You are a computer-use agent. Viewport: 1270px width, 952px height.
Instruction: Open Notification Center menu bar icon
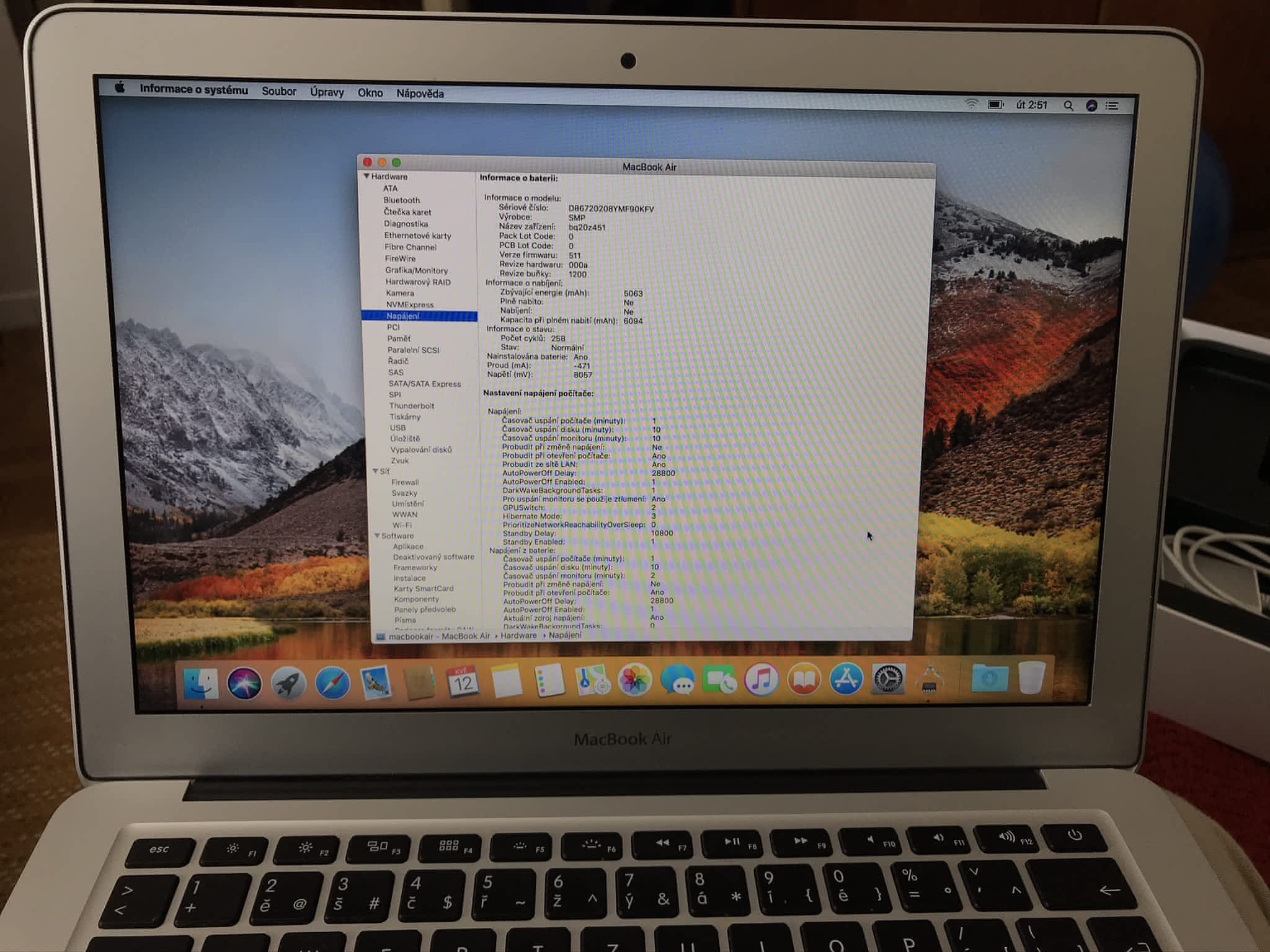1112,106
